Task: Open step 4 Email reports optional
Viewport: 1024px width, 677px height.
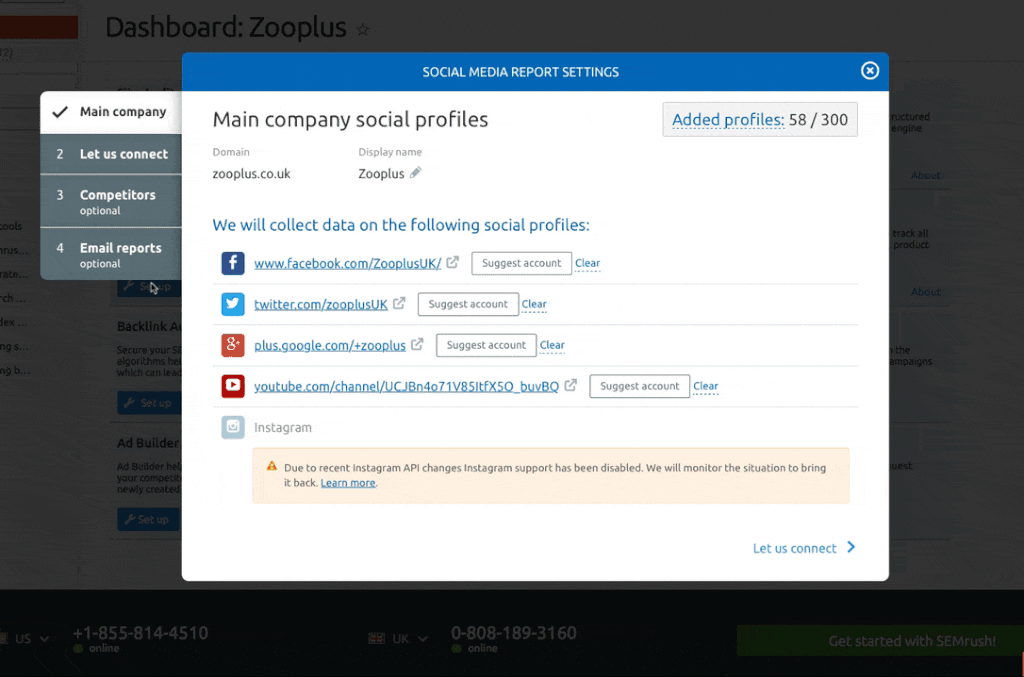Action: tap(111, 255)
